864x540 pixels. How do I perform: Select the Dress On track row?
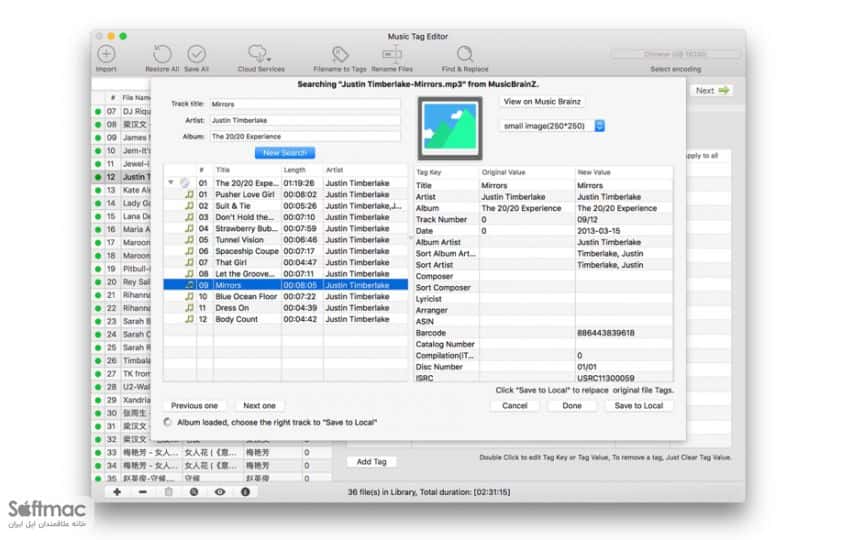coord(285,308)
